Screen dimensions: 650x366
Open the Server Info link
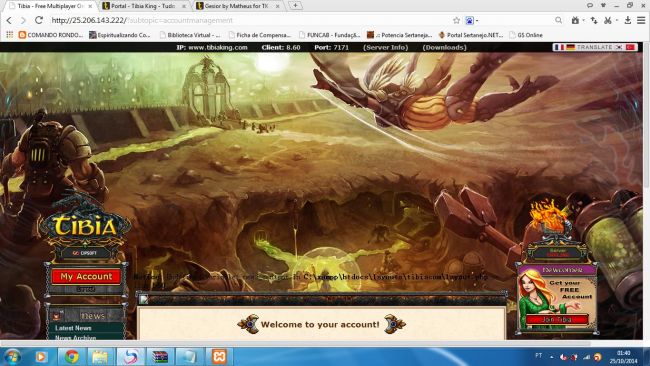pos(386,47)
